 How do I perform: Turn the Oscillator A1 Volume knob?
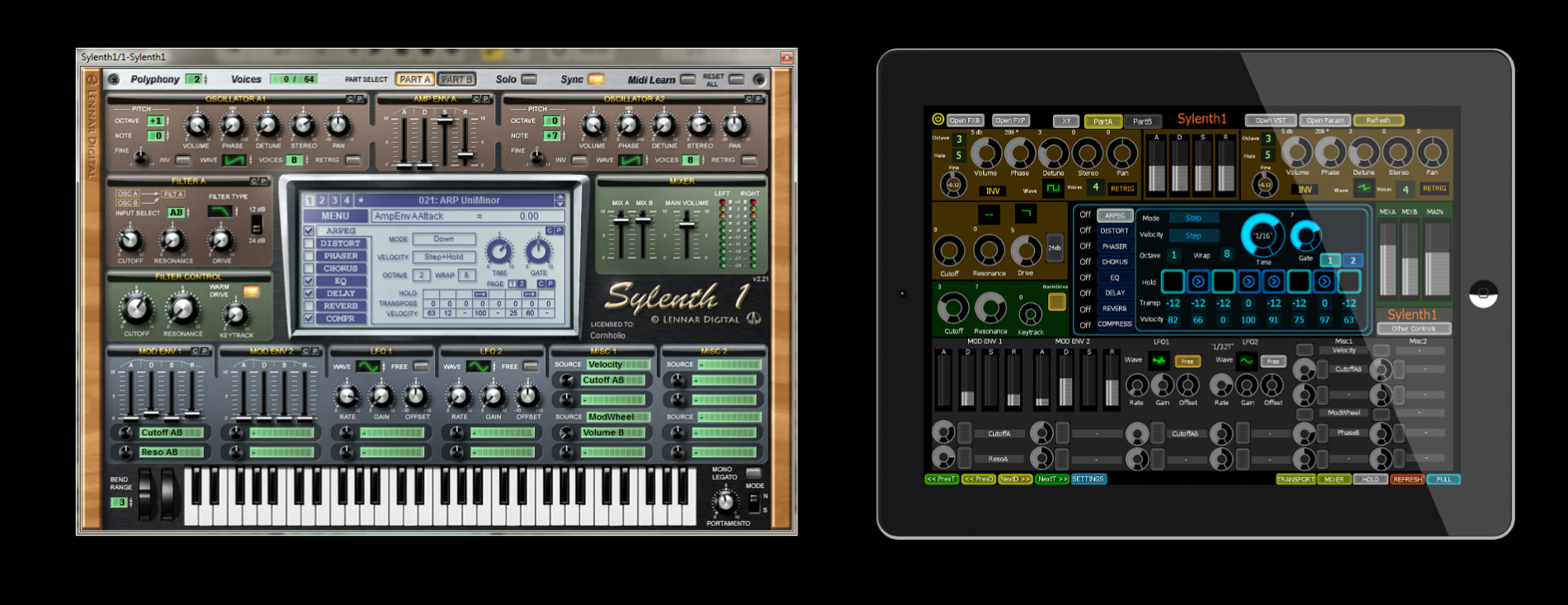point(196,126)
